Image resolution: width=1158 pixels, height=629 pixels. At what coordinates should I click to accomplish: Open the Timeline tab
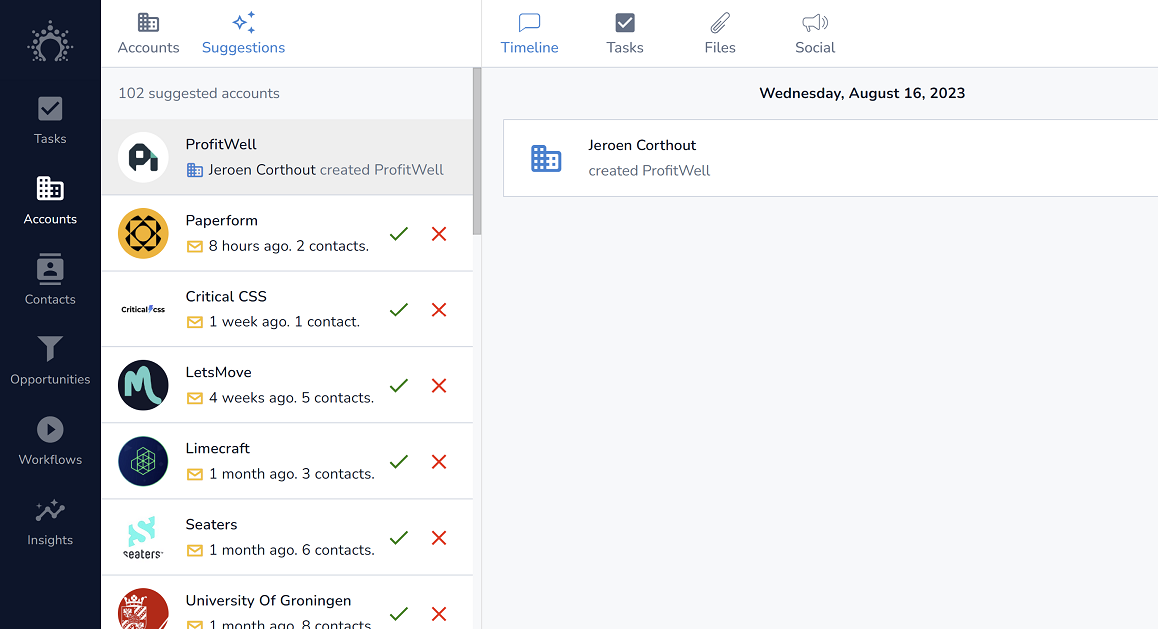tap(530, 34)
